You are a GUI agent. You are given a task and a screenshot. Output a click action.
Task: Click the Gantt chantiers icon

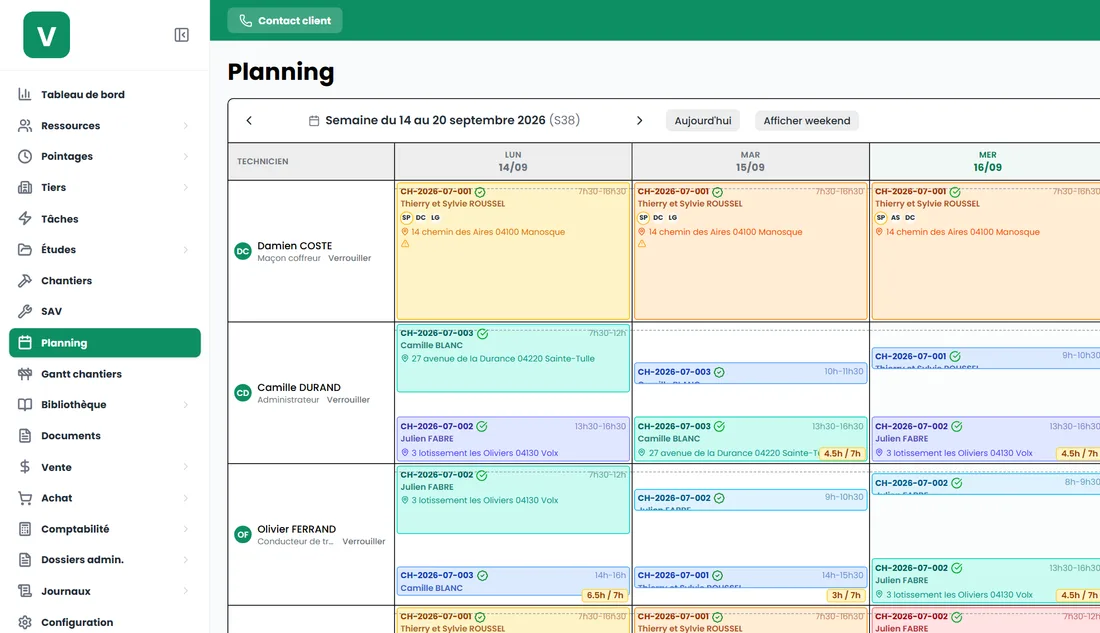pyautogui.click(x=25, y=374)
